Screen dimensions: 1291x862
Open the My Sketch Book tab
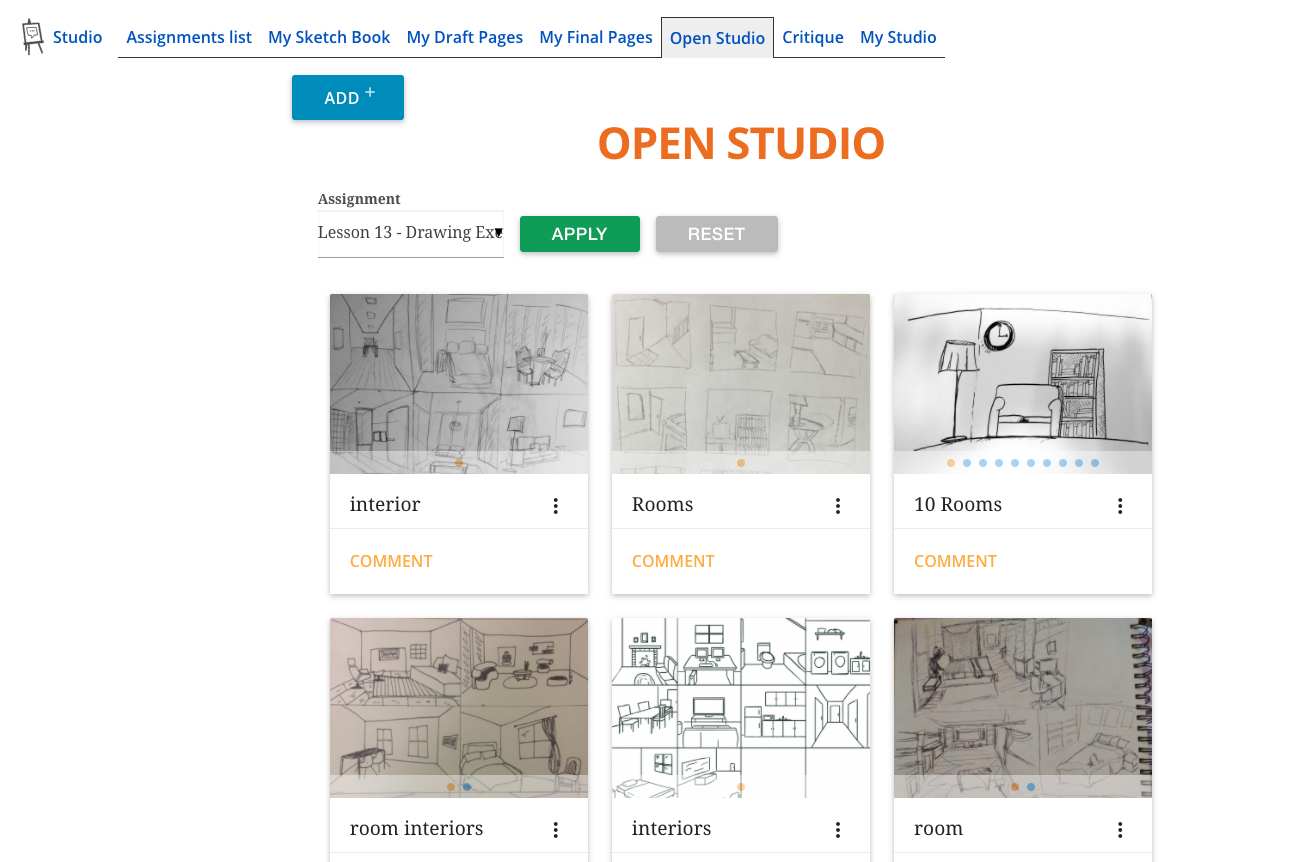coord(329,37)
